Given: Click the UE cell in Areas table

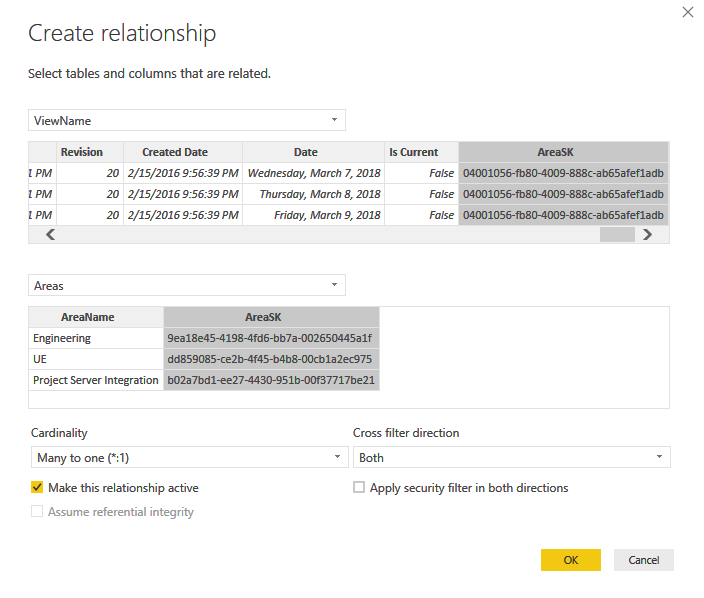Looking at the screenshot, I should coord(96,359).
